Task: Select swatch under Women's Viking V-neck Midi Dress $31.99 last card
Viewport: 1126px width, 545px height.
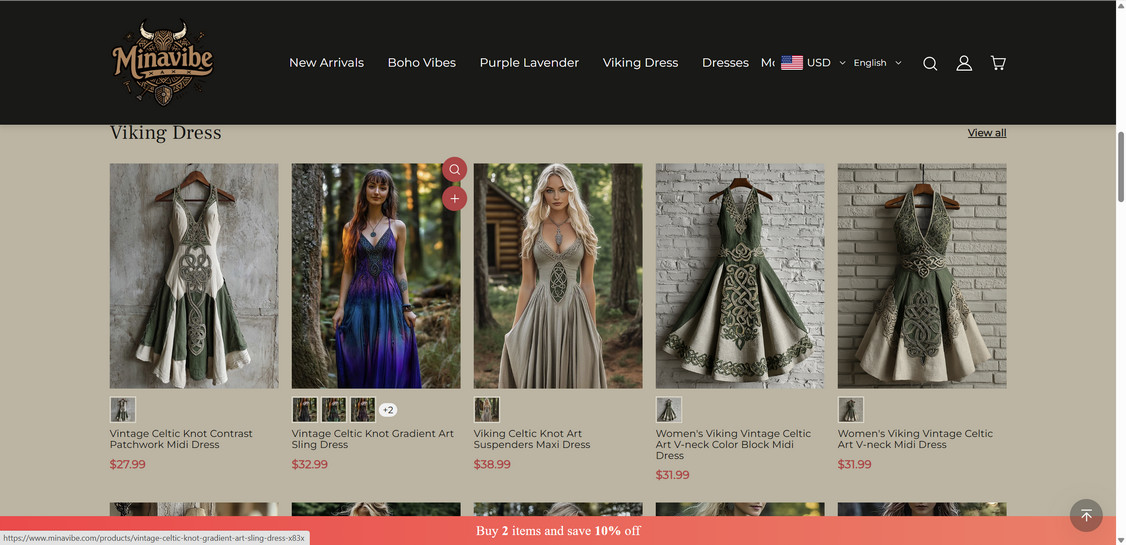Action: (x=850, y=410)
